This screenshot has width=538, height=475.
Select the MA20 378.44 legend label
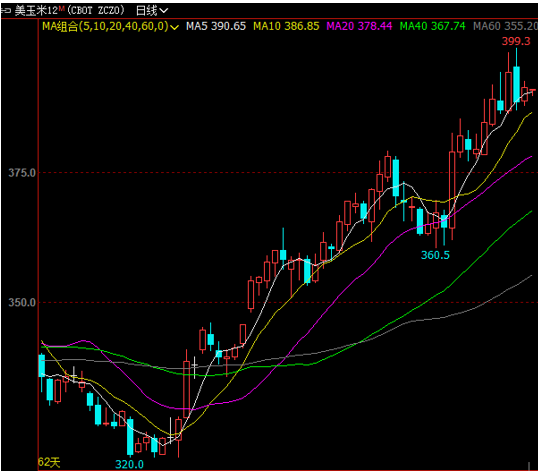[x=359, y=26]
